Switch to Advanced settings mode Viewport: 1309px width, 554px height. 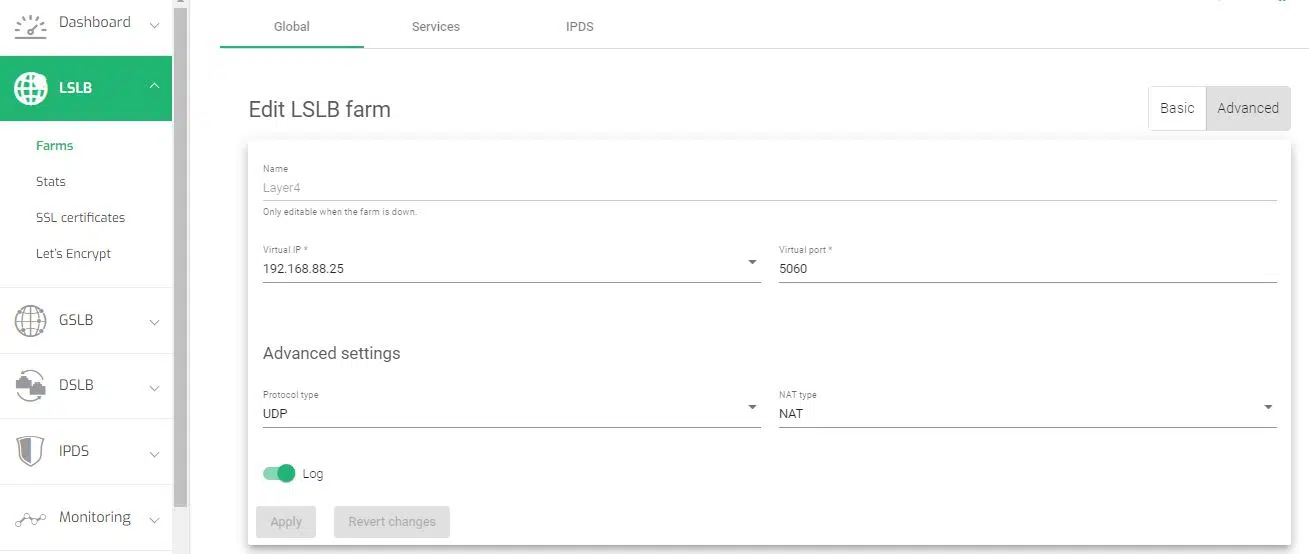click(1247, 108)
